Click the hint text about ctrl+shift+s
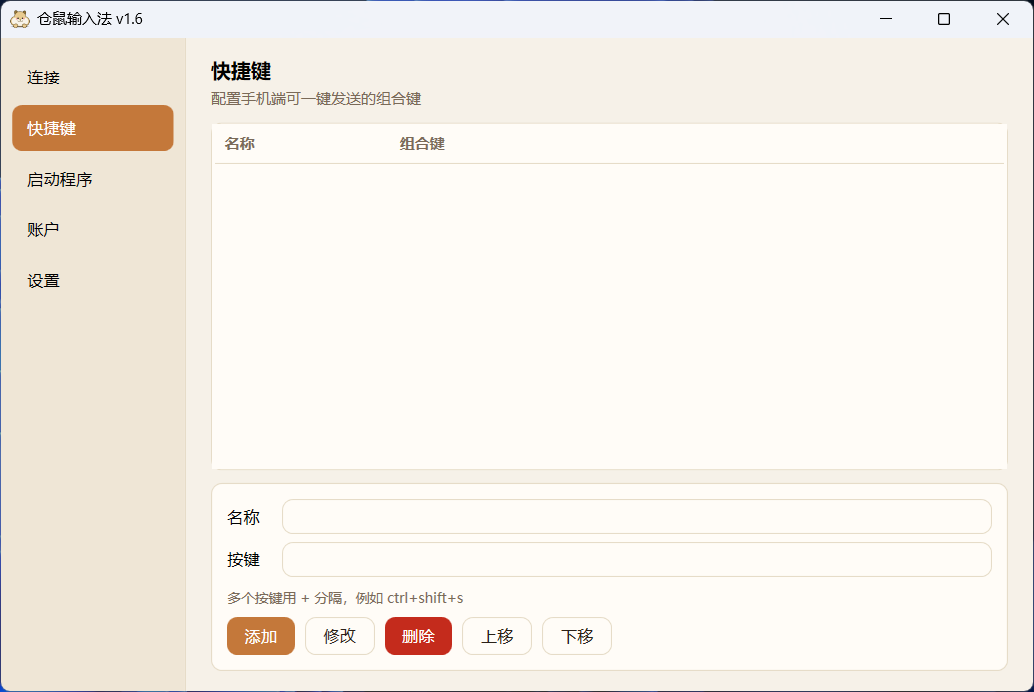 [345, 598]
